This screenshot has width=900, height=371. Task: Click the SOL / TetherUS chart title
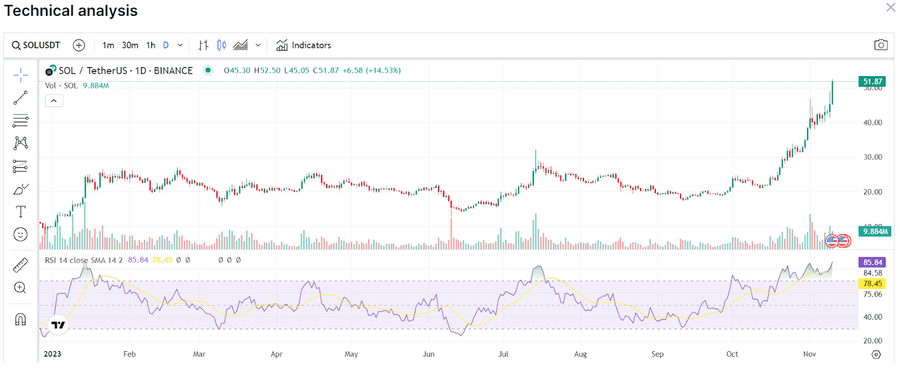(x=126, y=71)
